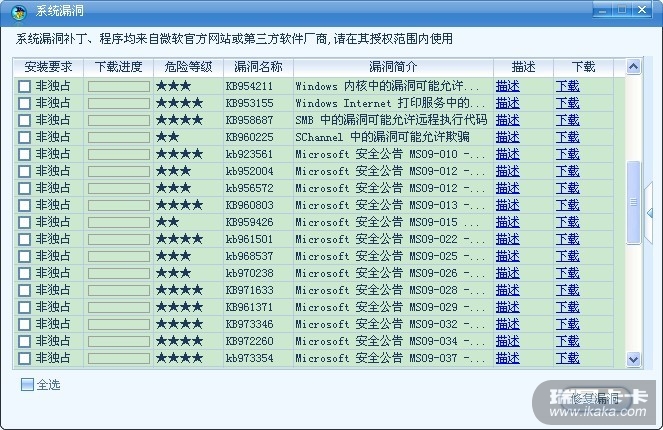The width and height of the screenshot is (663, 430).
Task: Tick the kb973354 checkbox
Action: (x=25, y=358)
